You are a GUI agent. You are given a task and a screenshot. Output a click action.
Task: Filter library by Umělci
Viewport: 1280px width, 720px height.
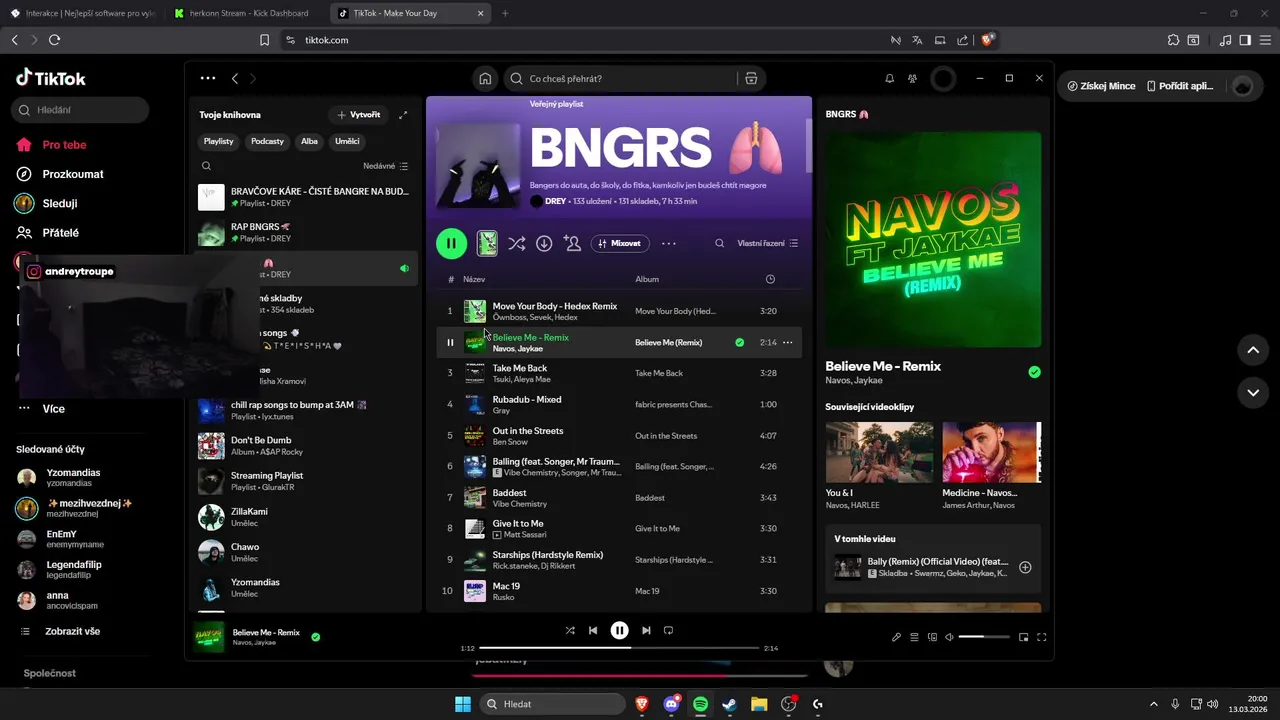[347, 141]
